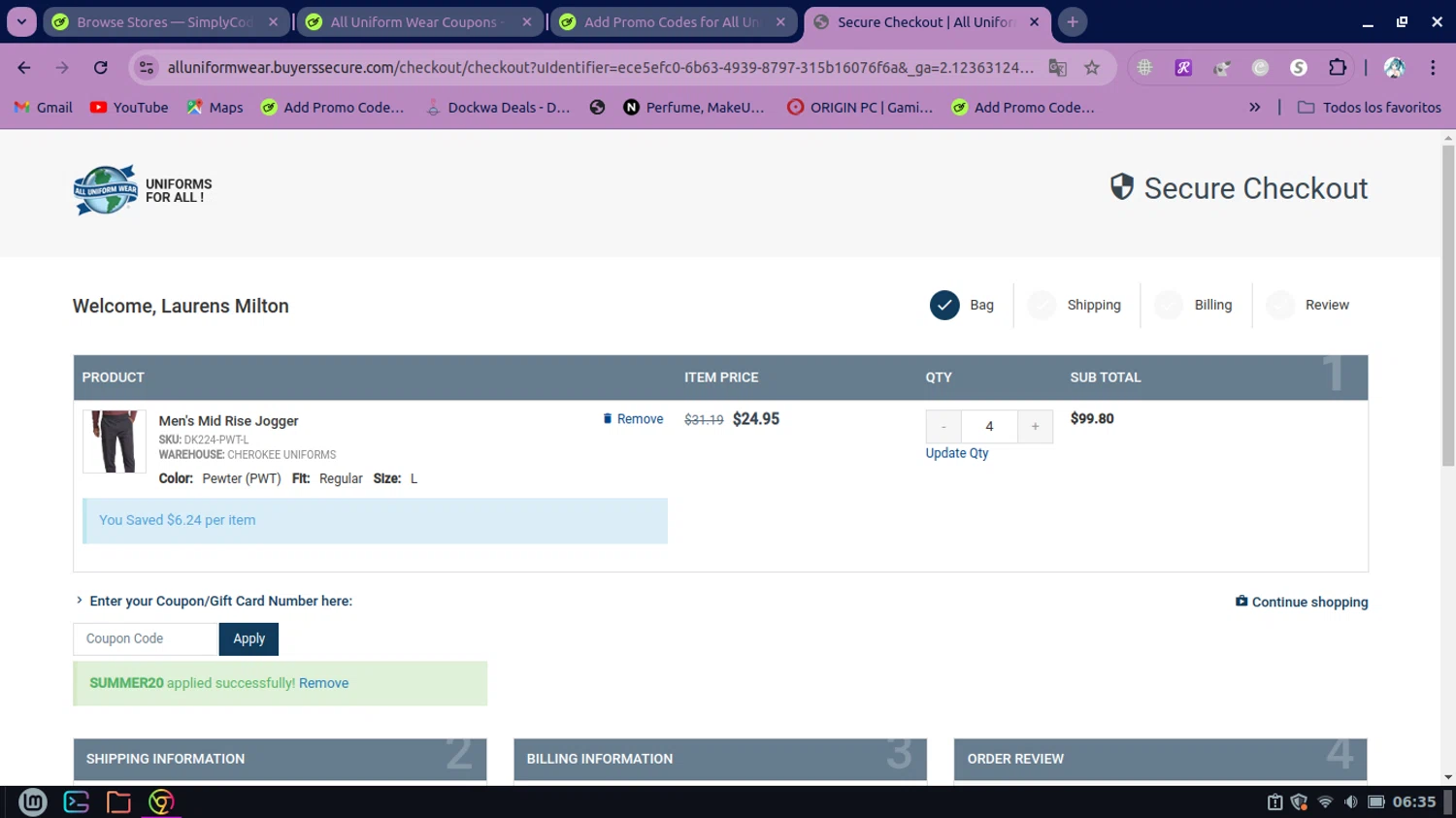Open the tab search dropdown
Image resolution: width=1456 pixels, height=818 pixels.
[x=21, y=21]
